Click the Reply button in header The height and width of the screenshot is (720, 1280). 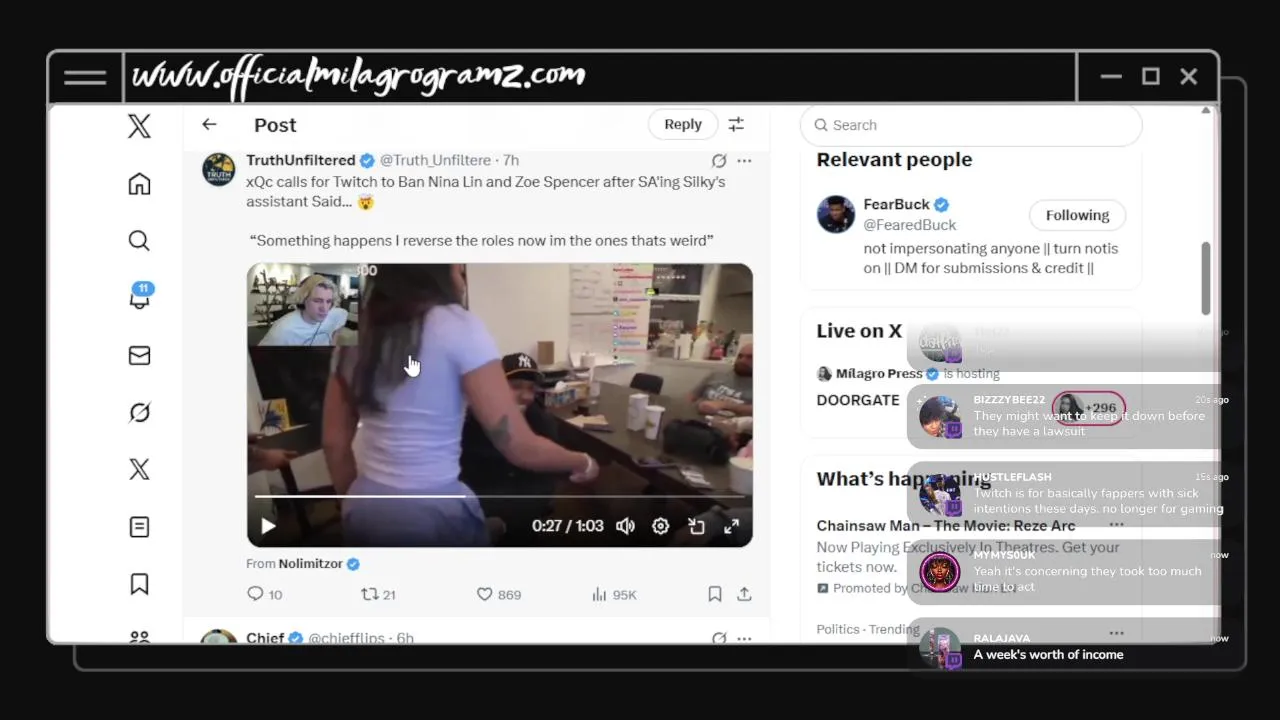(683, 124)
